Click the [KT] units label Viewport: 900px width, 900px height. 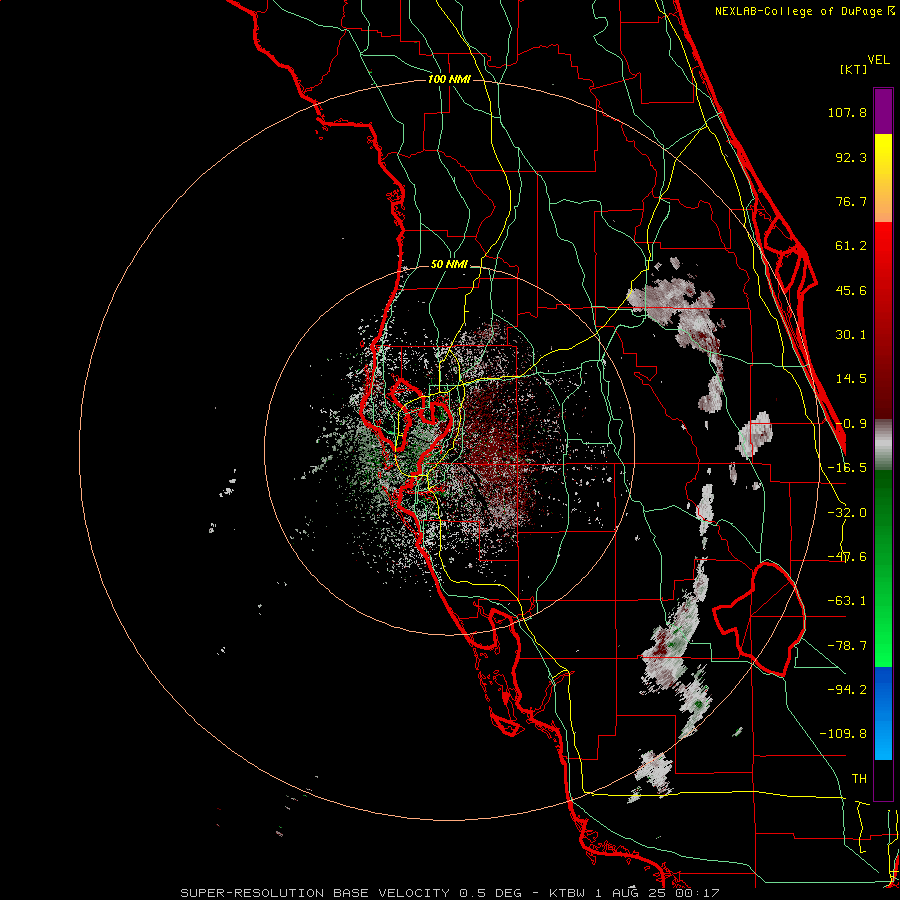pos(853,69)
